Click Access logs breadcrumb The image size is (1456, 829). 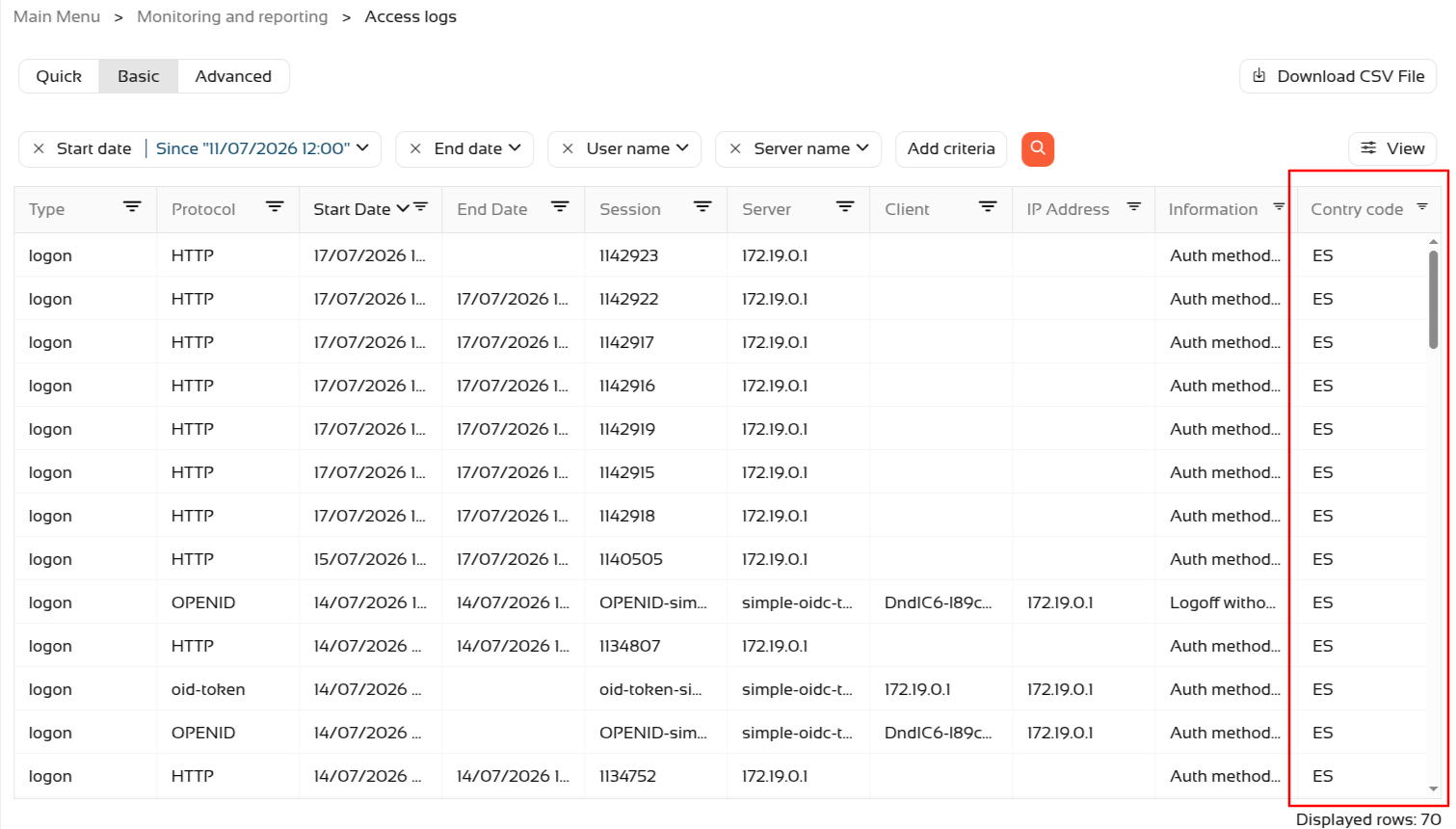(x=410, y=16)
